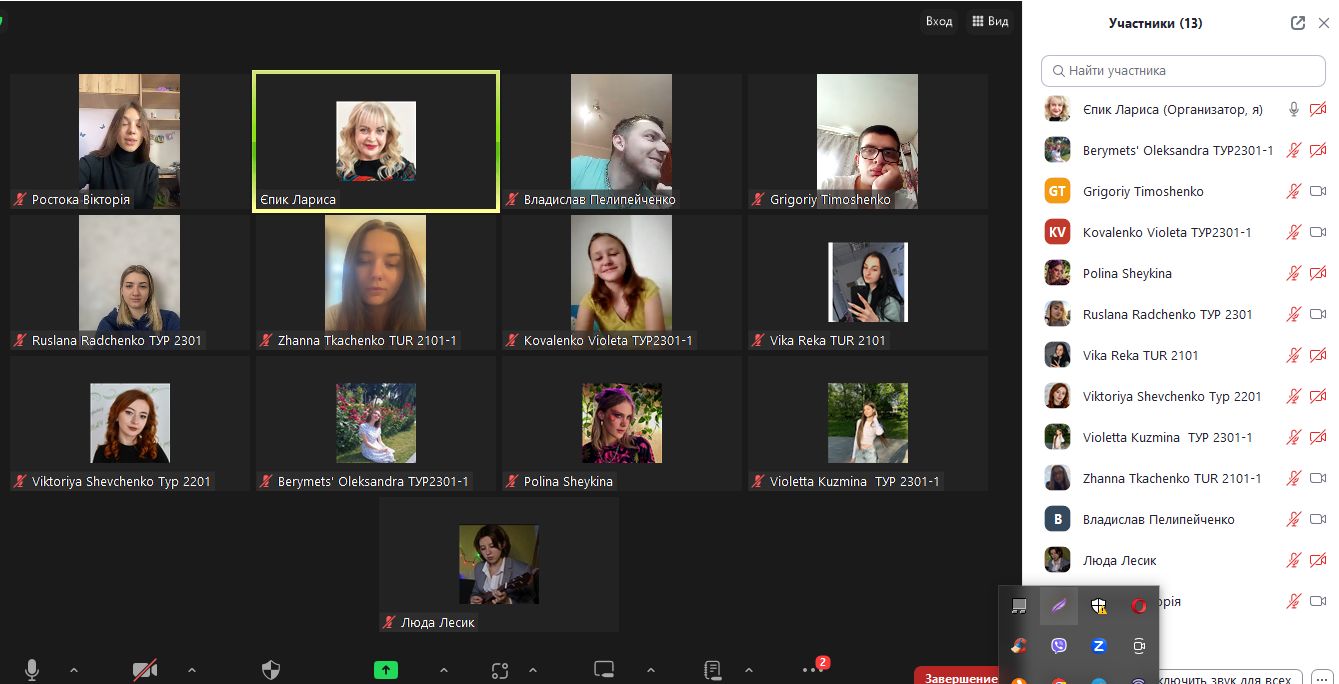Pop out the Participants panel
This screenshot has width=1339, height=684.
[x=1297, y=23]
